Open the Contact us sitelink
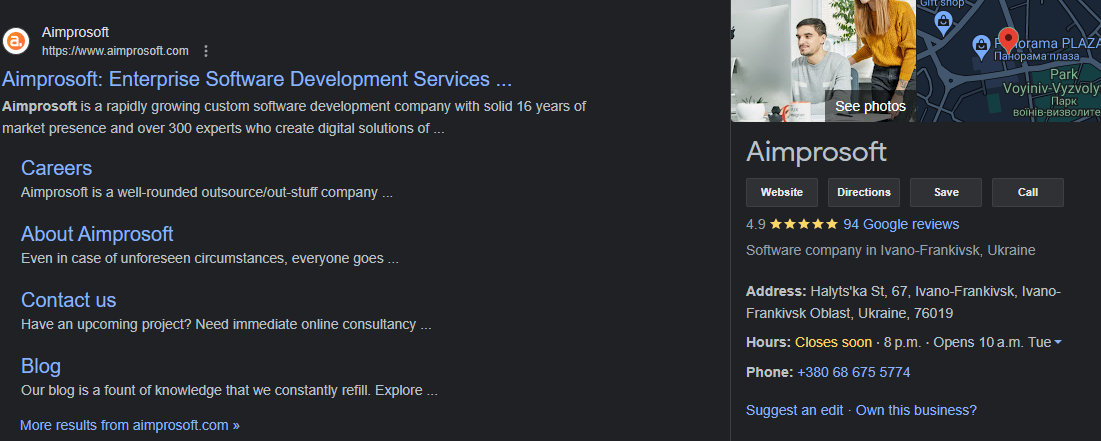The width and height of the screenshot is (1101, 441). [68, 300]
